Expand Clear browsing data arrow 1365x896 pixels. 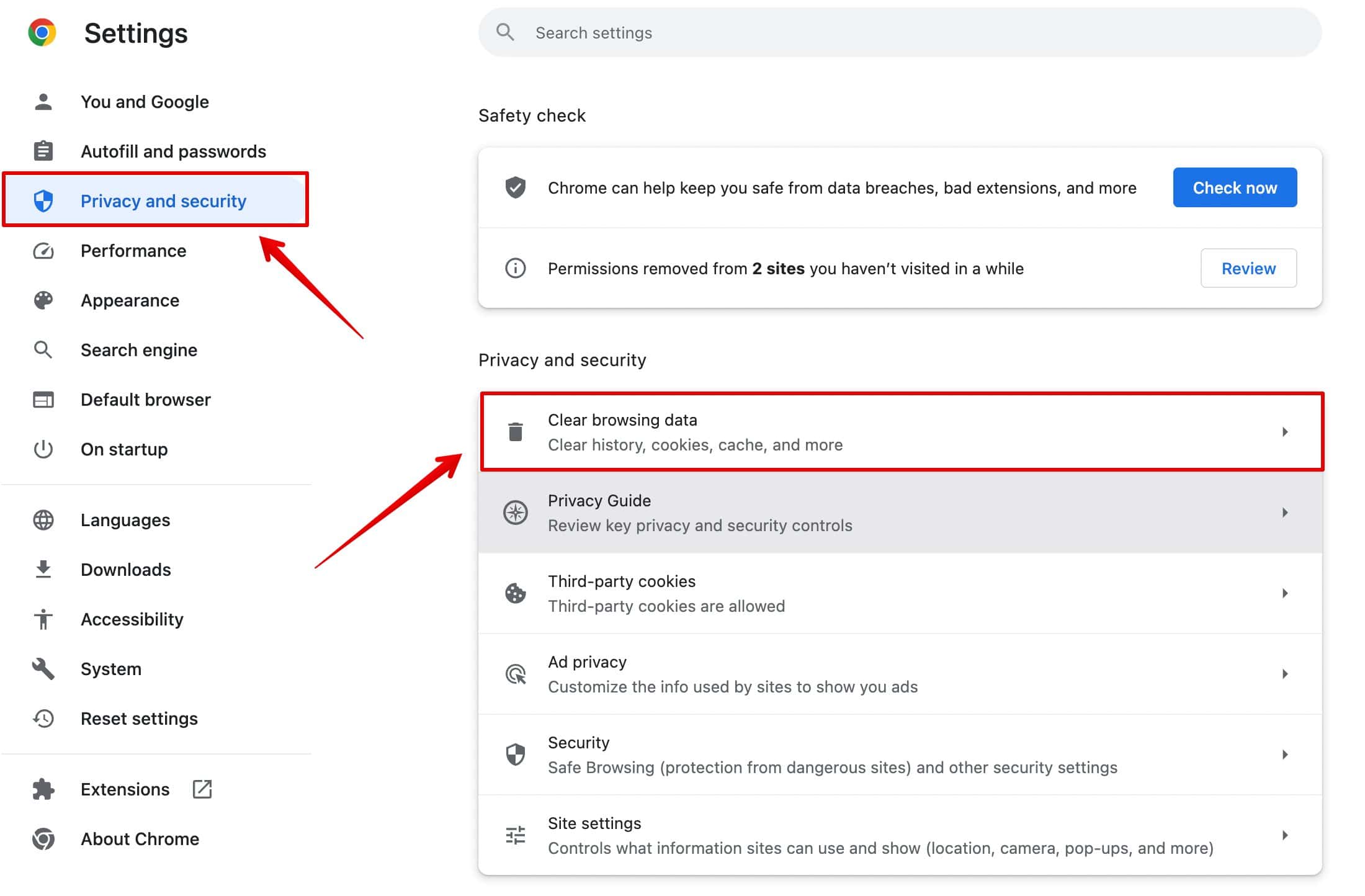[1285, 432]
